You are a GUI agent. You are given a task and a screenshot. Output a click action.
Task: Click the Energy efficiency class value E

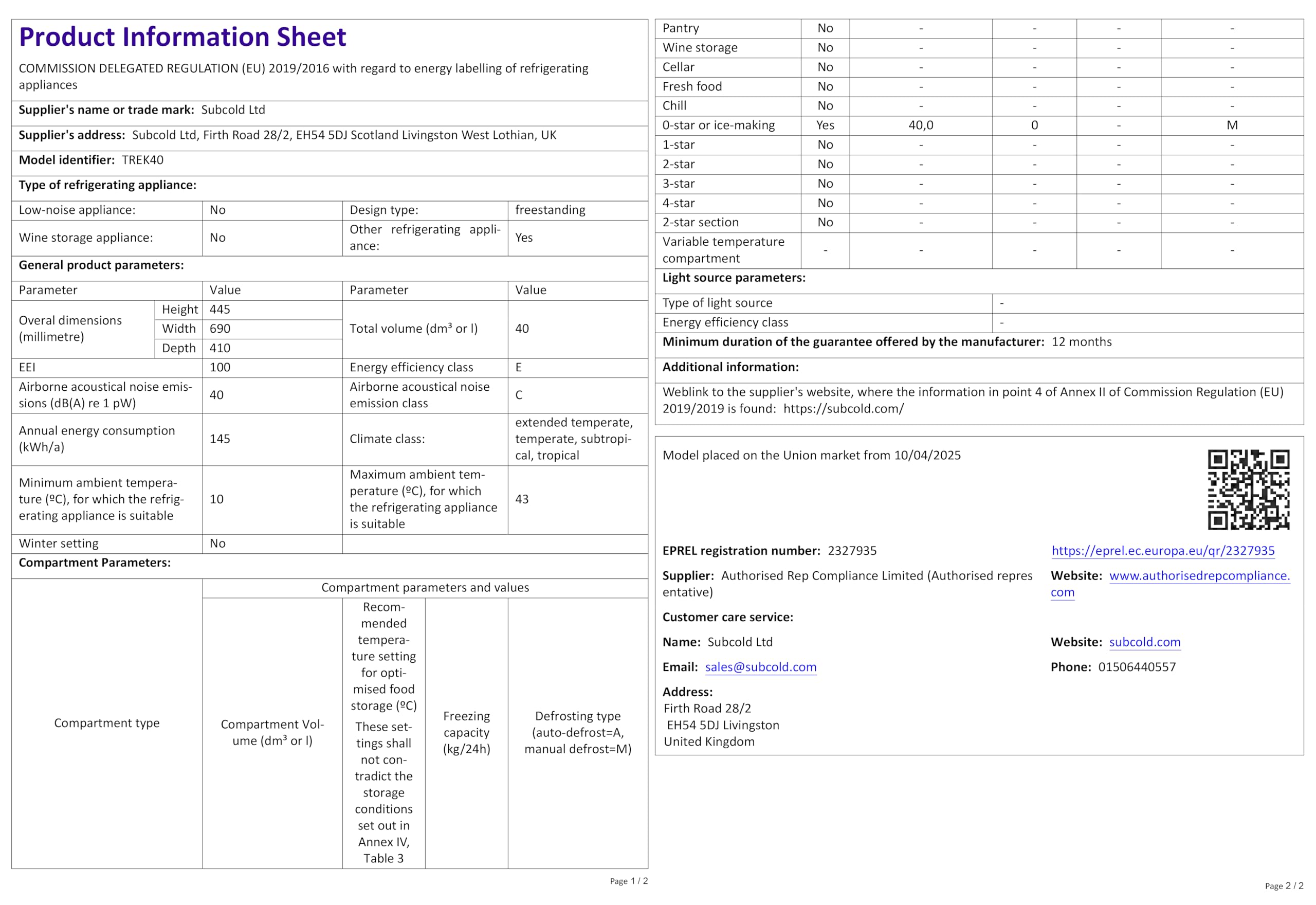(x=518, y=368)
